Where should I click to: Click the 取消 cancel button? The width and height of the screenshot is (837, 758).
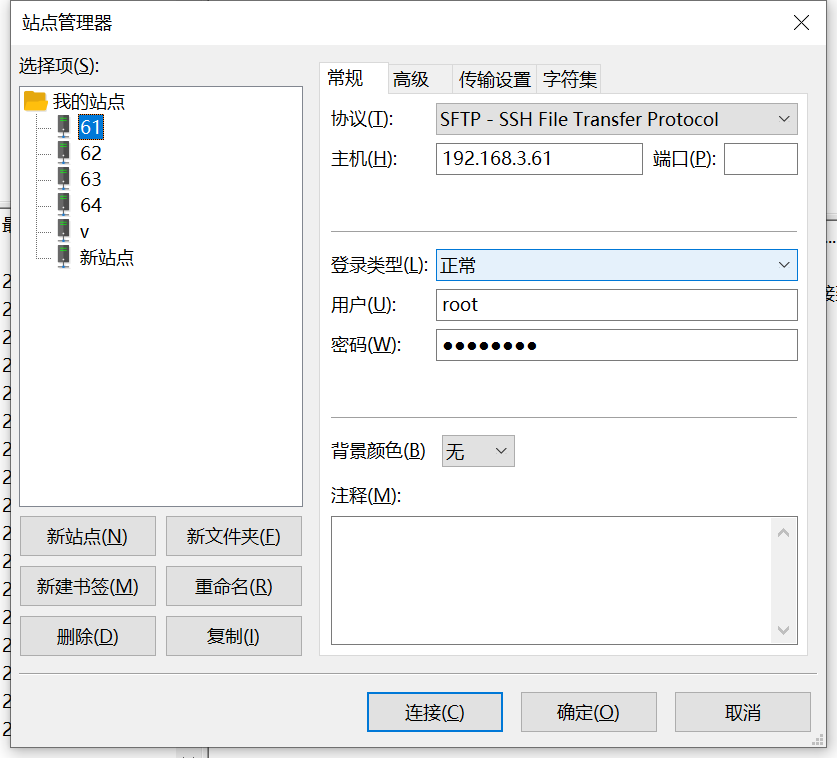coord(743,712)
